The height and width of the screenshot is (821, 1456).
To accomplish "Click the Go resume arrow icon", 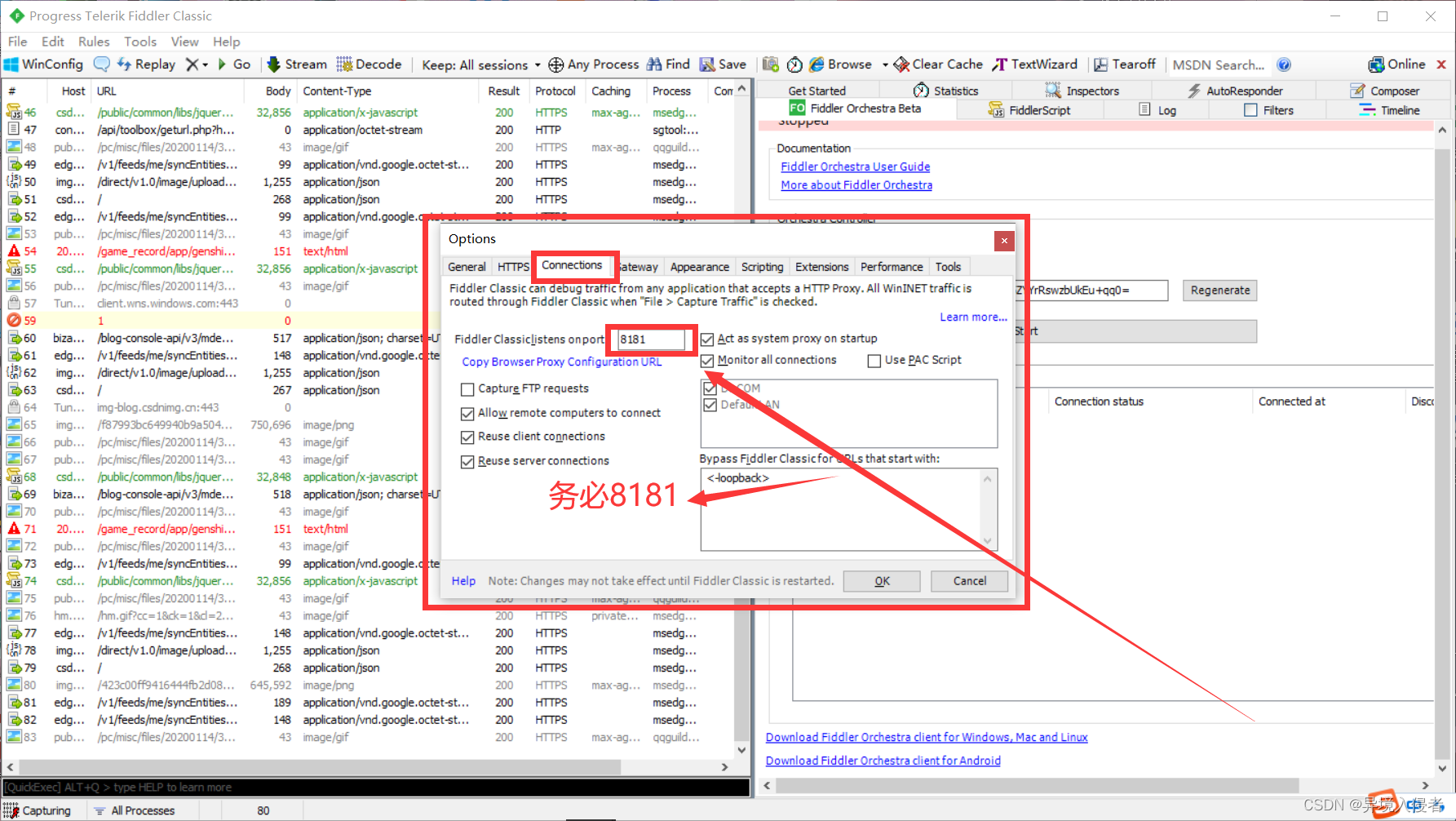I will [222, 64].
